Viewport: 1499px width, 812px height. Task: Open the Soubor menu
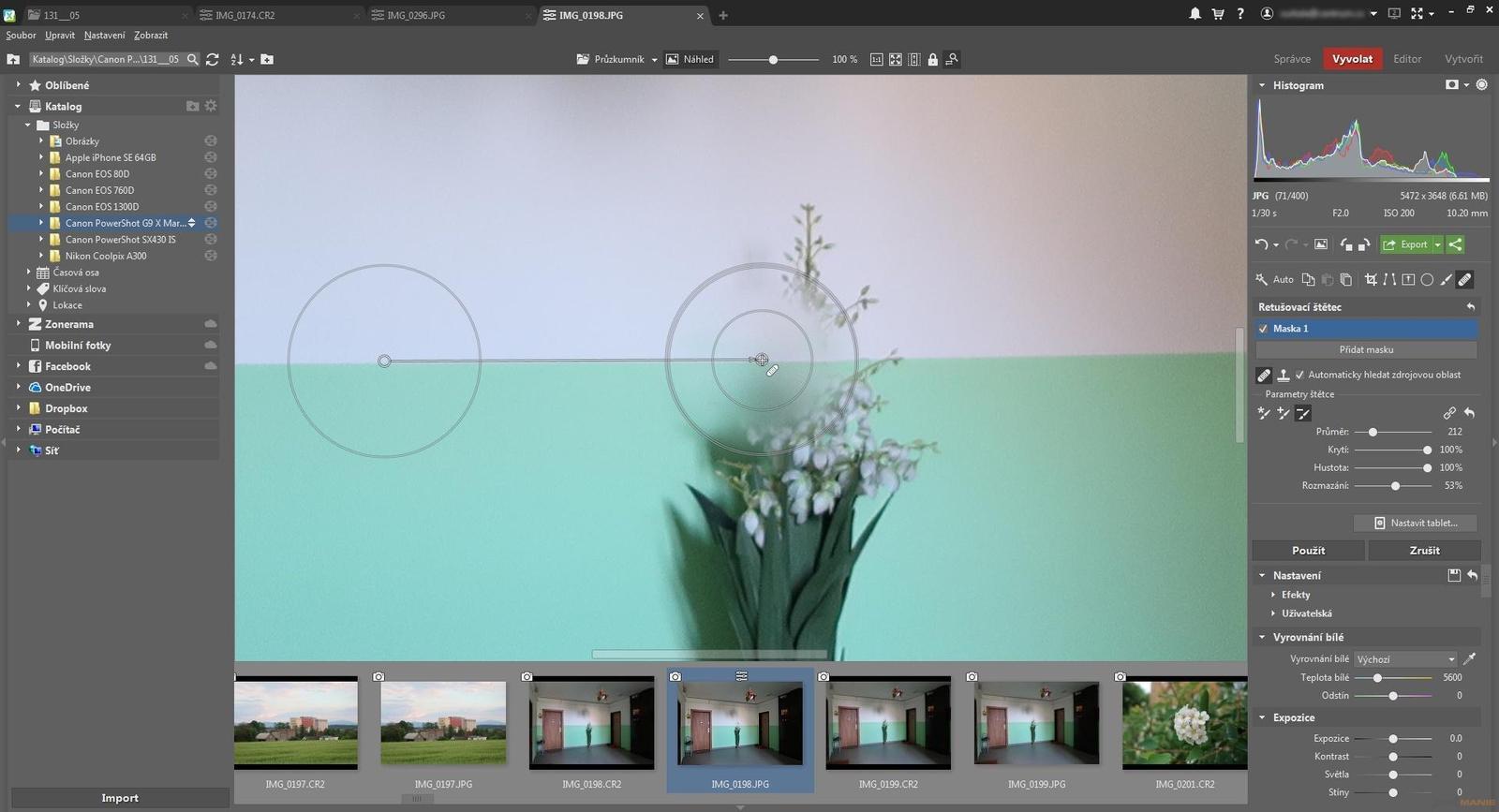(21, 35)
